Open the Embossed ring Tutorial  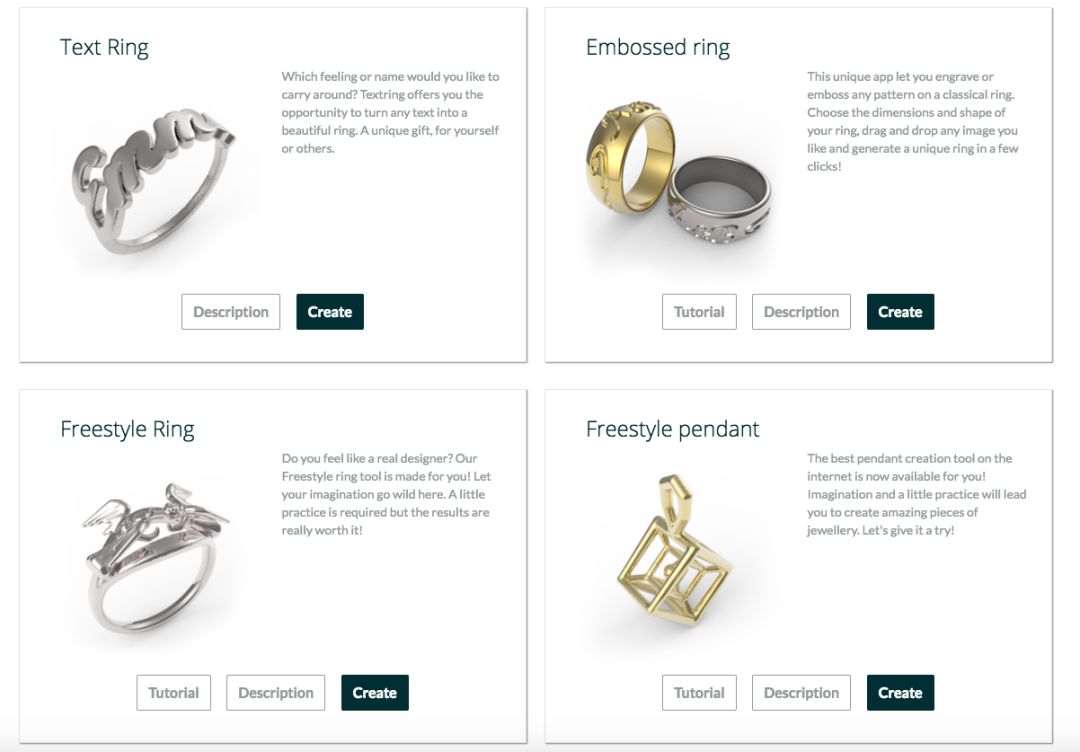[x=699, y=312]
